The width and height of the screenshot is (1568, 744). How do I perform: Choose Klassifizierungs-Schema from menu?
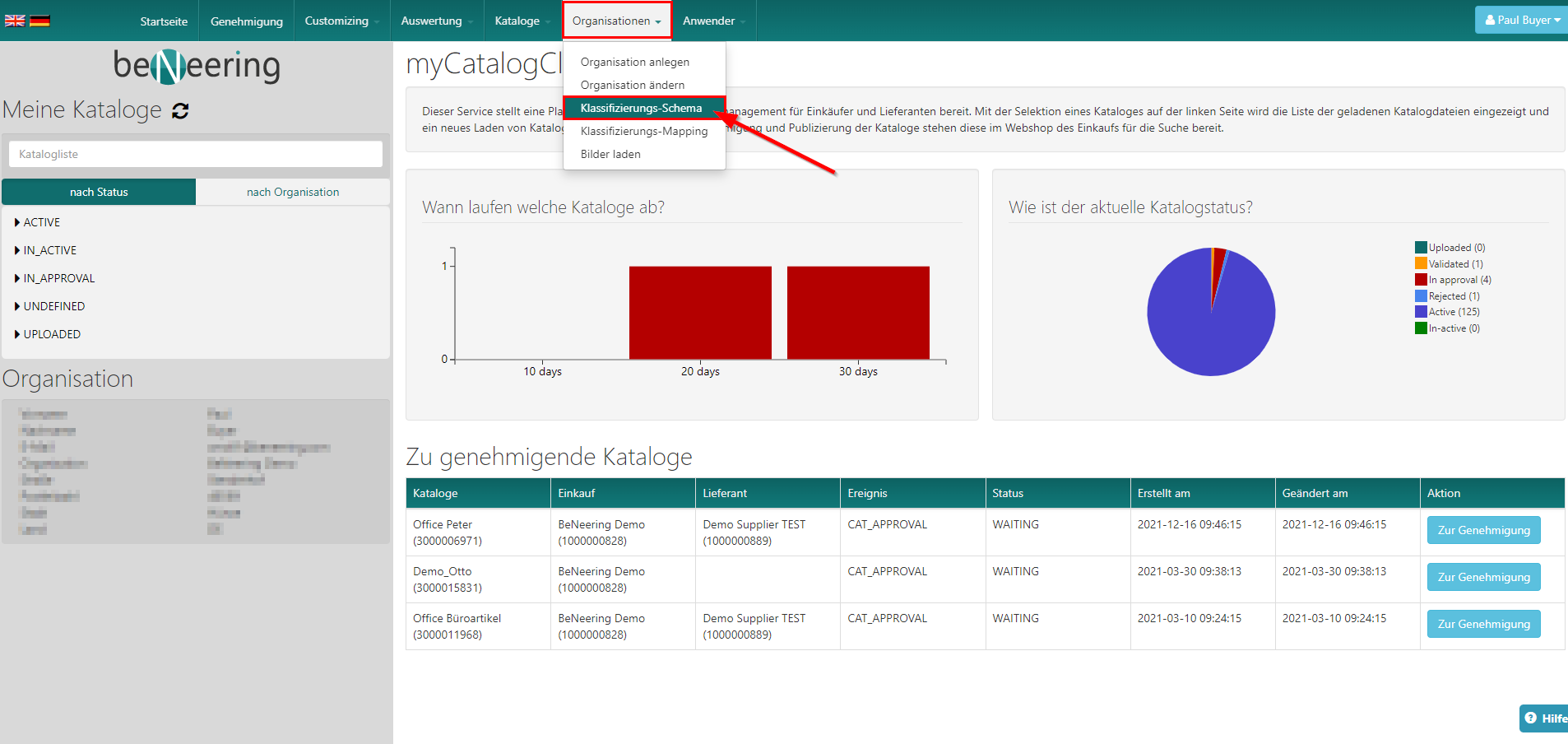tap(641, 108)
